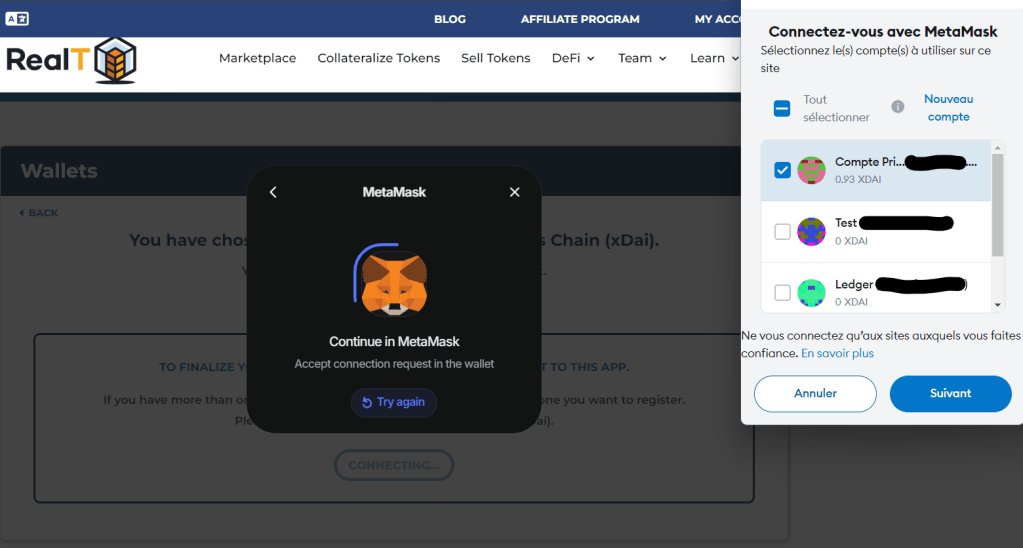Click the Compte Principal account avatar
This screenshot has height=548, width=1023.
pos(811,170)
